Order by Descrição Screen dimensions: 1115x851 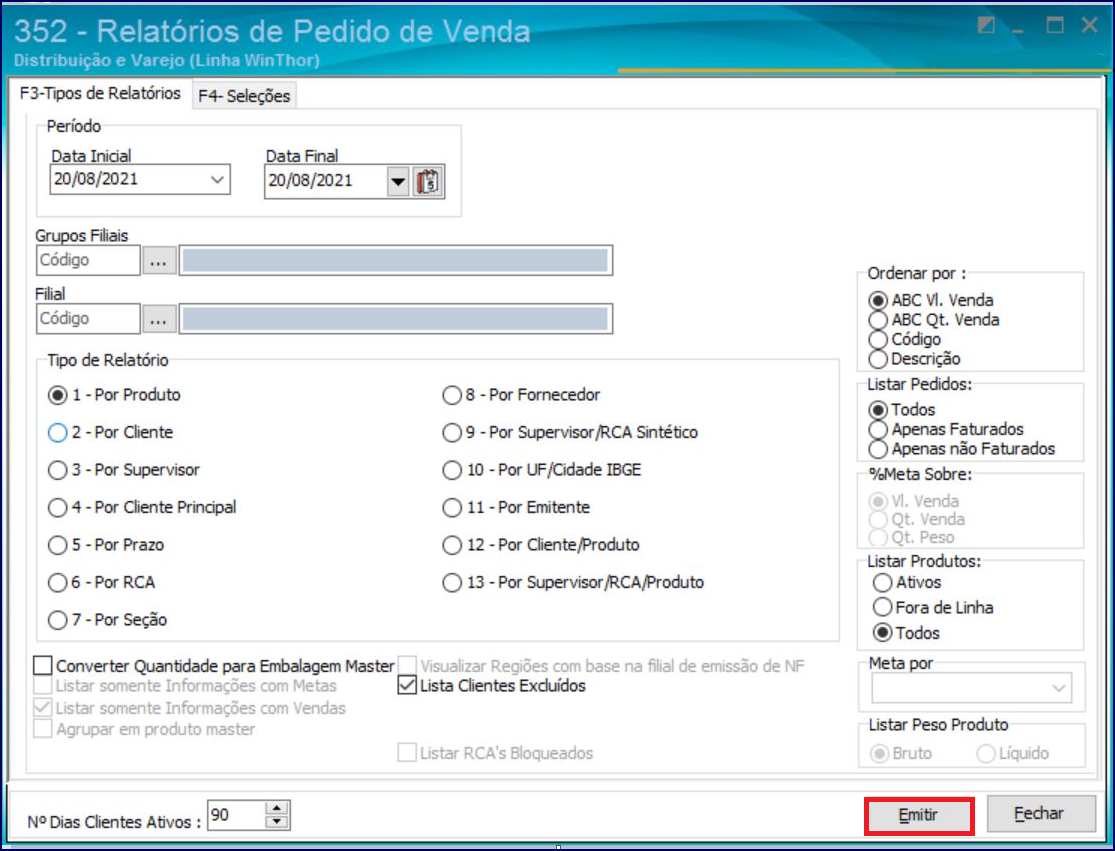pyautogui.click(x=914, y=359)
